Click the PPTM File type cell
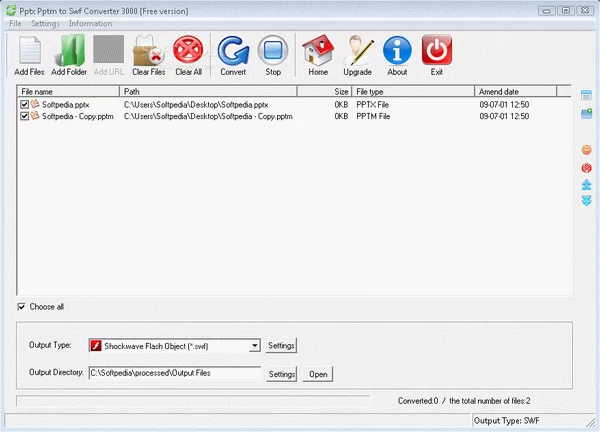The height and width of the screenshot is (432, 600). (x=373, y=116)
